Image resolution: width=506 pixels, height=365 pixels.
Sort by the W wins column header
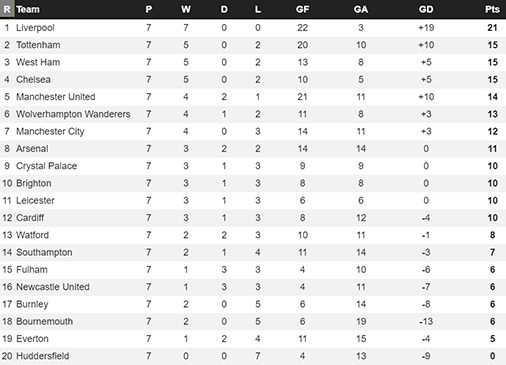[x=186, y=9]
